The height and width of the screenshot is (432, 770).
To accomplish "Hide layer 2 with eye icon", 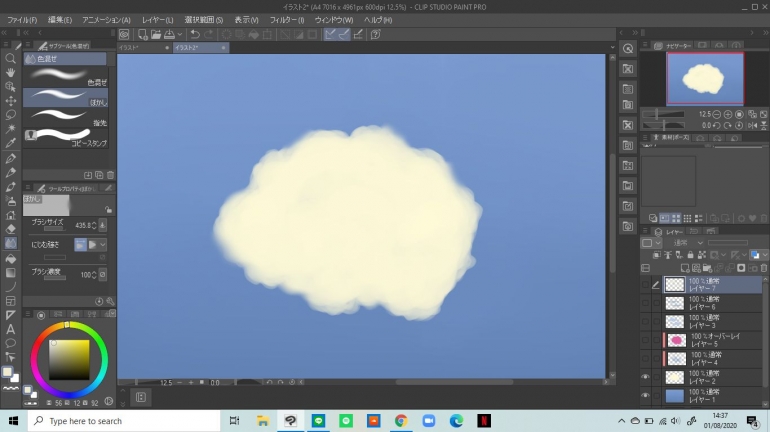I will point(645,377).
